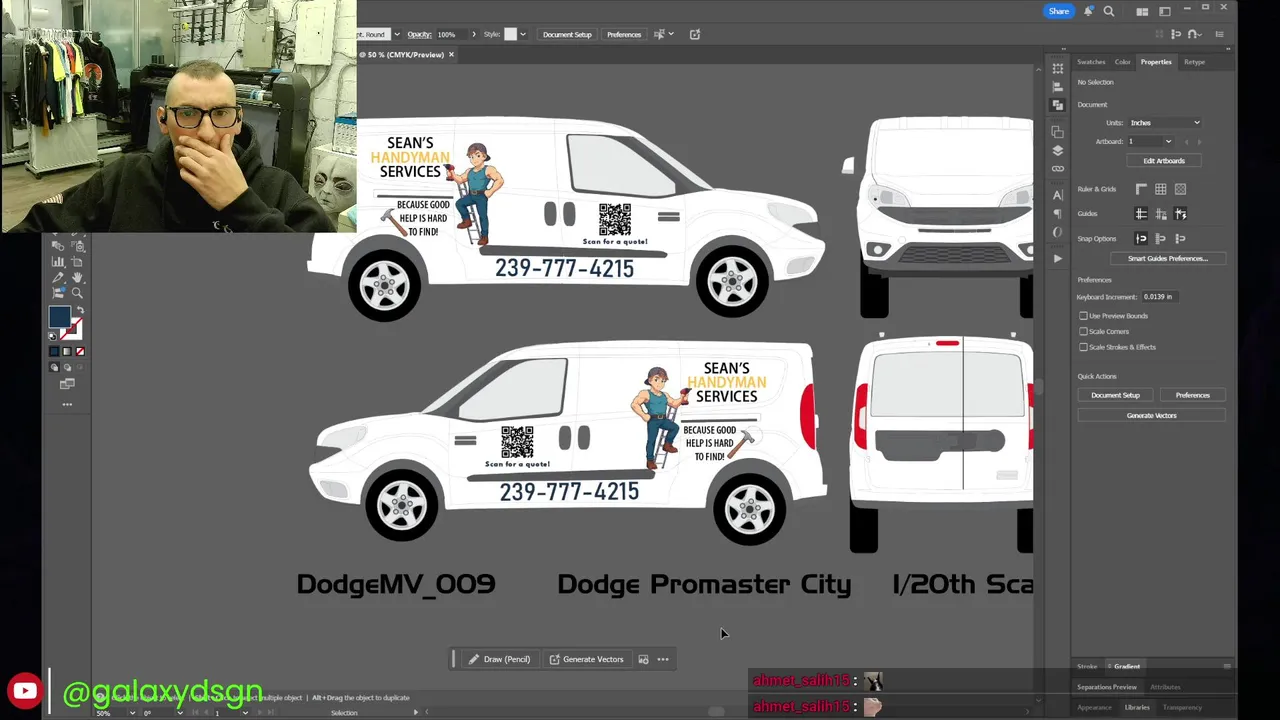Open the Graphic Style dropdown arrow

coord(522,34)
